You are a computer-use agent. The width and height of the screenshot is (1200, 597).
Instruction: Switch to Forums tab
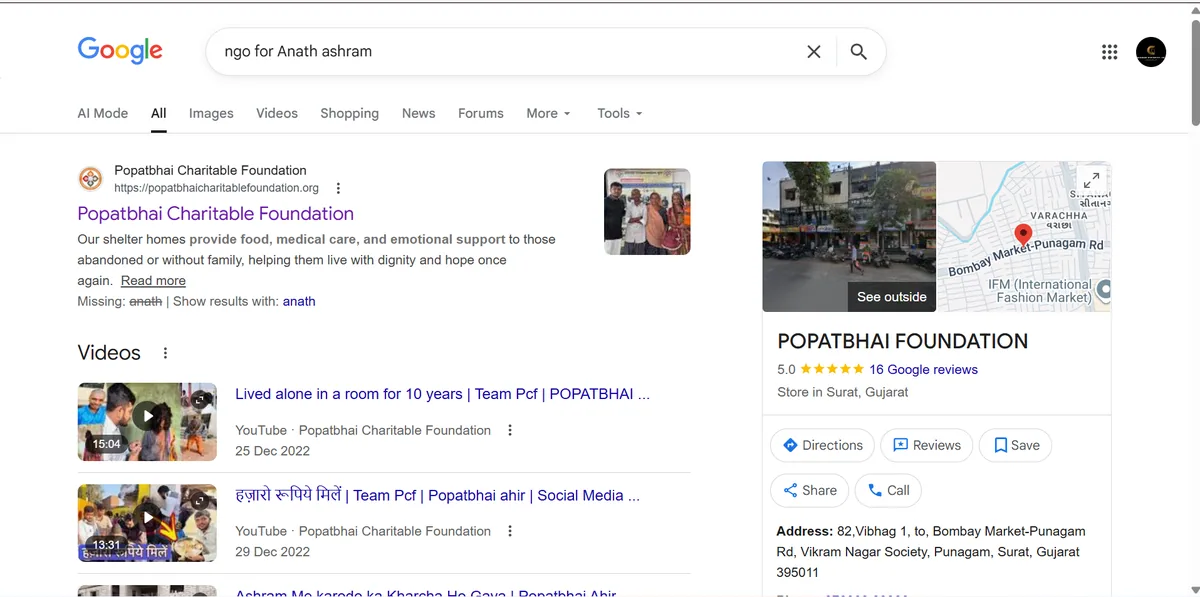pyautogui.click(x=481, y=113)
